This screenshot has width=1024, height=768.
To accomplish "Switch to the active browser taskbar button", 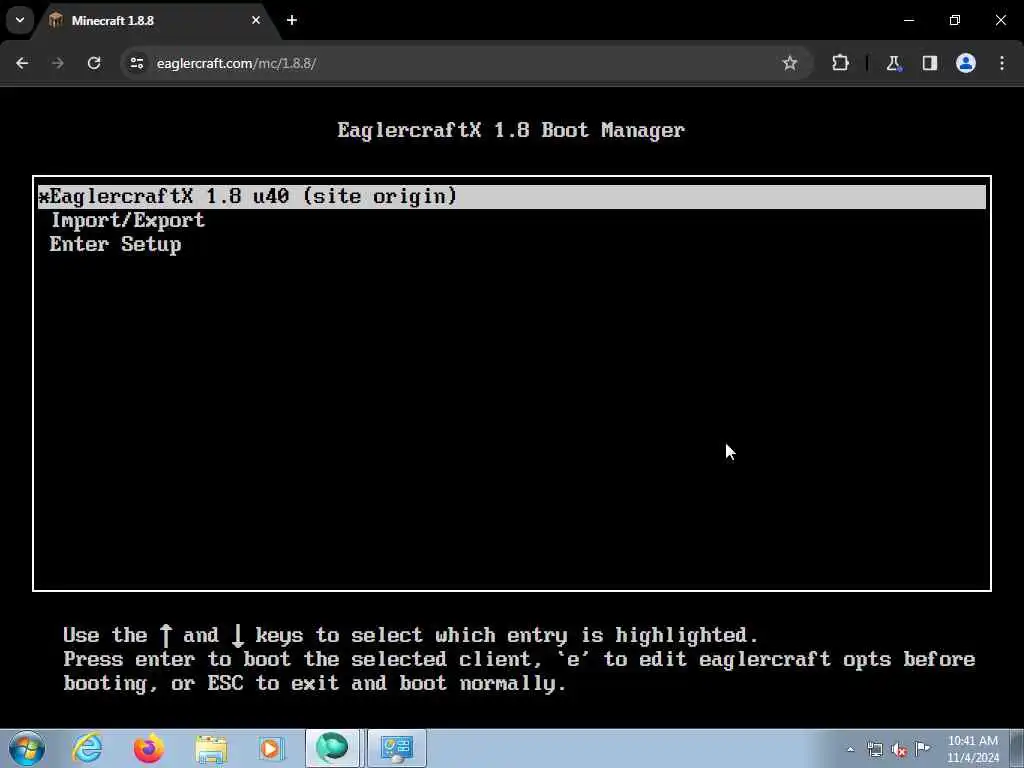I will pos(333,748).
